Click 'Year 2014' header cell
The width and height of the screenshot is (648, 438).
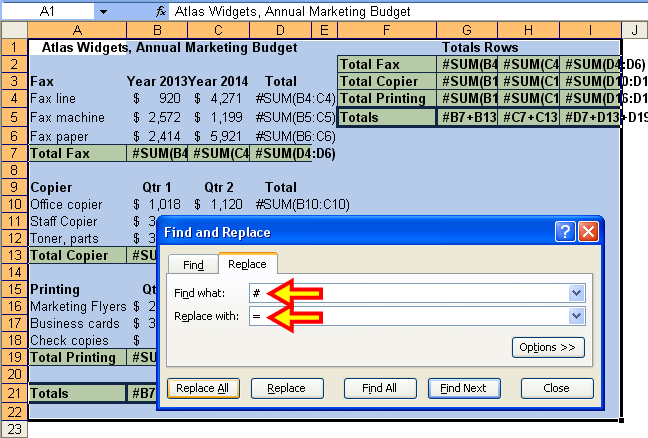click(219, 81)
